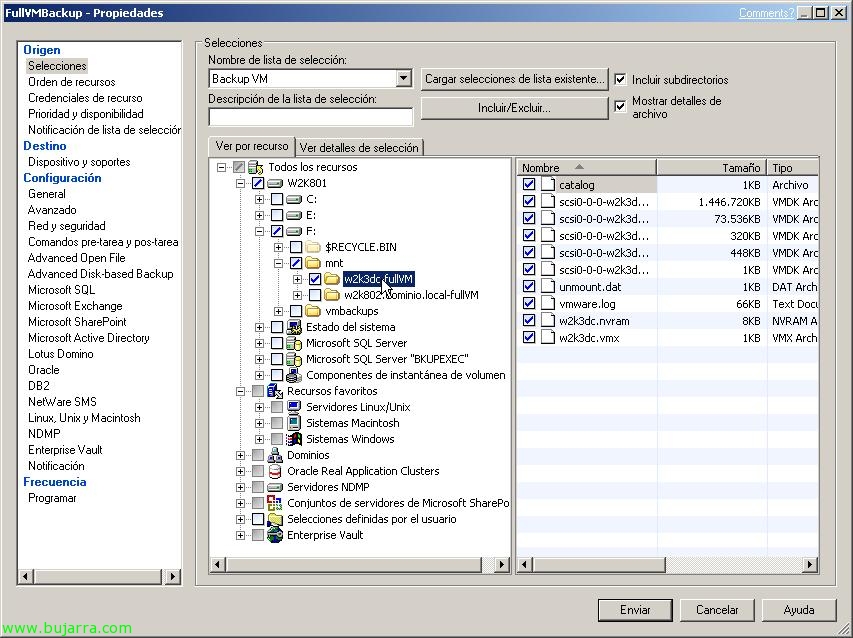Click the Dominios network icon
This screenshot has height=638, width=853.
tap(275, 455)
